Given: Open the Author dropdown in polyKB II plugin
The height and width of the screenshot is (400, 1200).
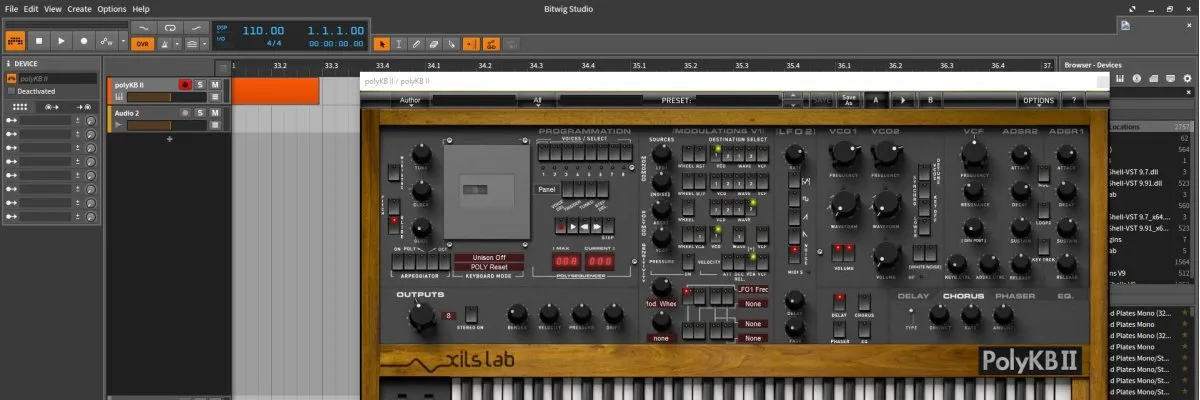Looking at the screenshot, I should pyautogui.click(x=410, y=100).
